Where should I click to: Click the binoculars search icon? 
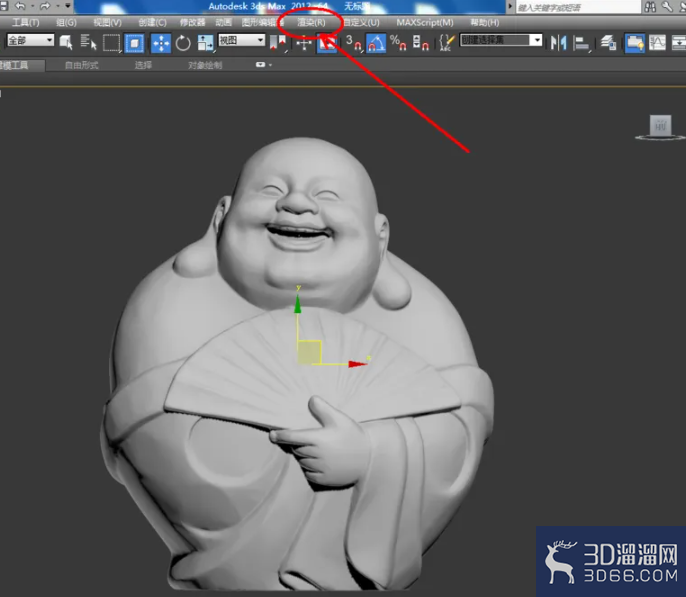[650, 7]
